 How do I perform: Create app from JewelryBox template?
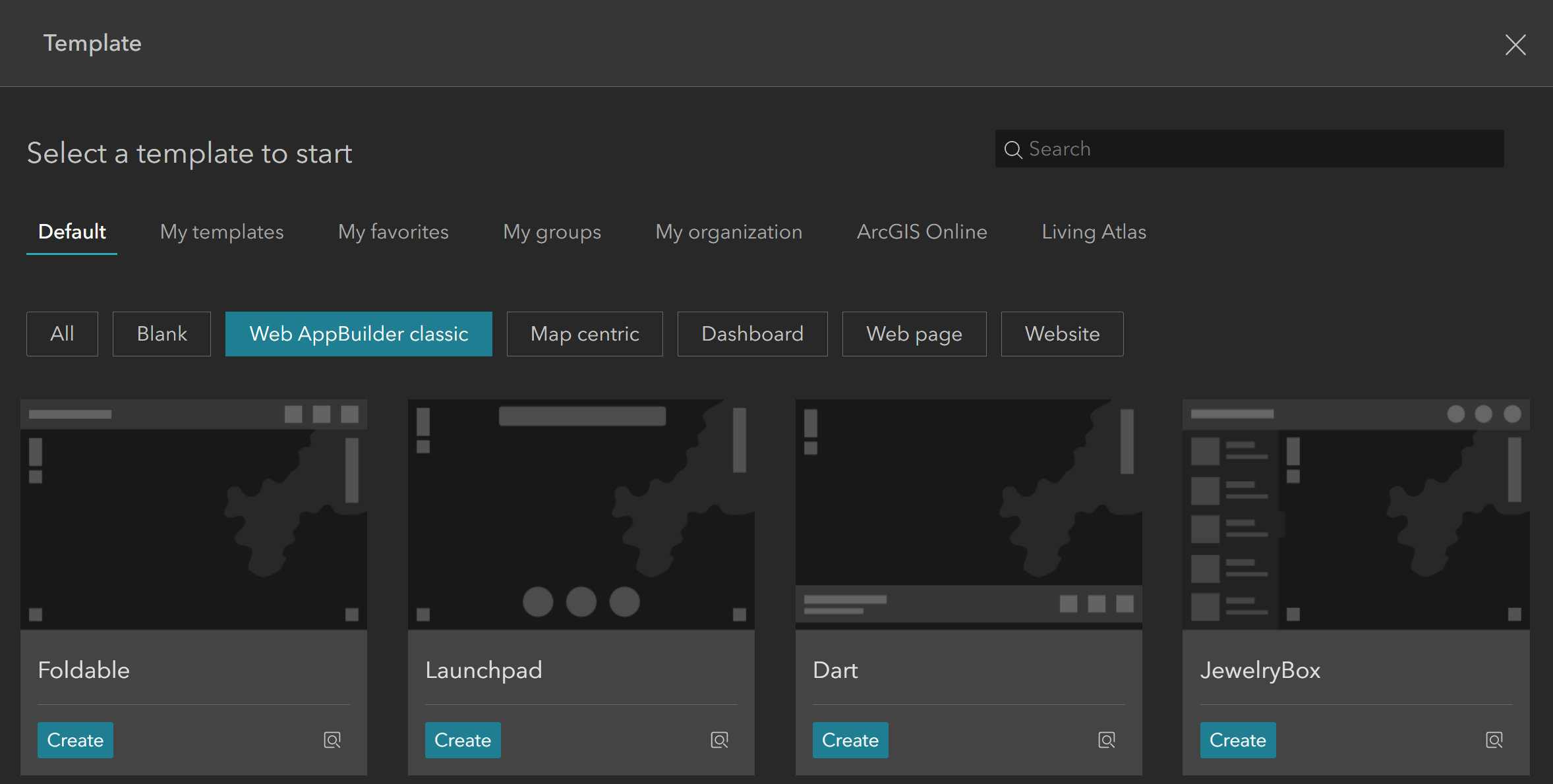tap(1238, 740)
